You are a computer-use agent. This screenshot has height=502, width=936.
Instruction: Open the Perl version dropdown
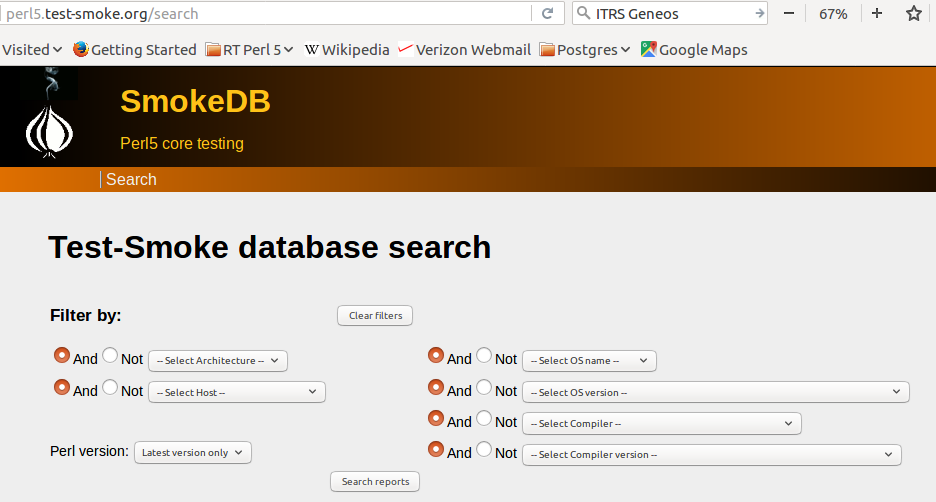click(193, 452)
